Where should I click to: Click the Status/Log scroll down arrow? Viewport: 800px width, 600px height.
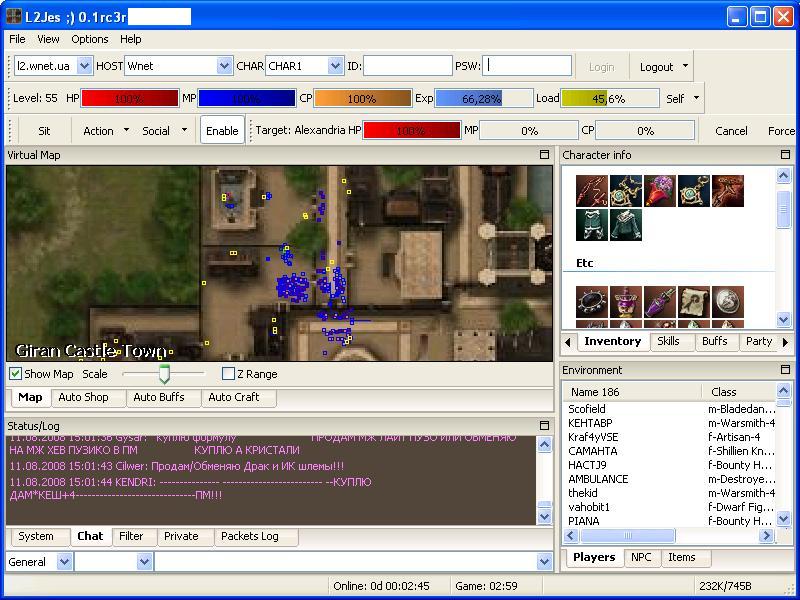click(x=545, y=516)
